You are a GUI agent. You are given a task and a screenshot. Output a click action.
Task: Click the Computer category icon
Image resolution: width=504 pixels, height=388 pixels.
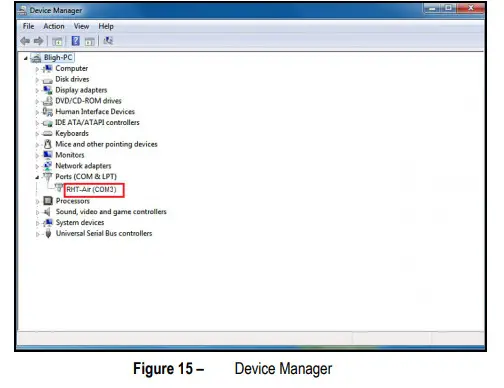click(x=48, y=69)
